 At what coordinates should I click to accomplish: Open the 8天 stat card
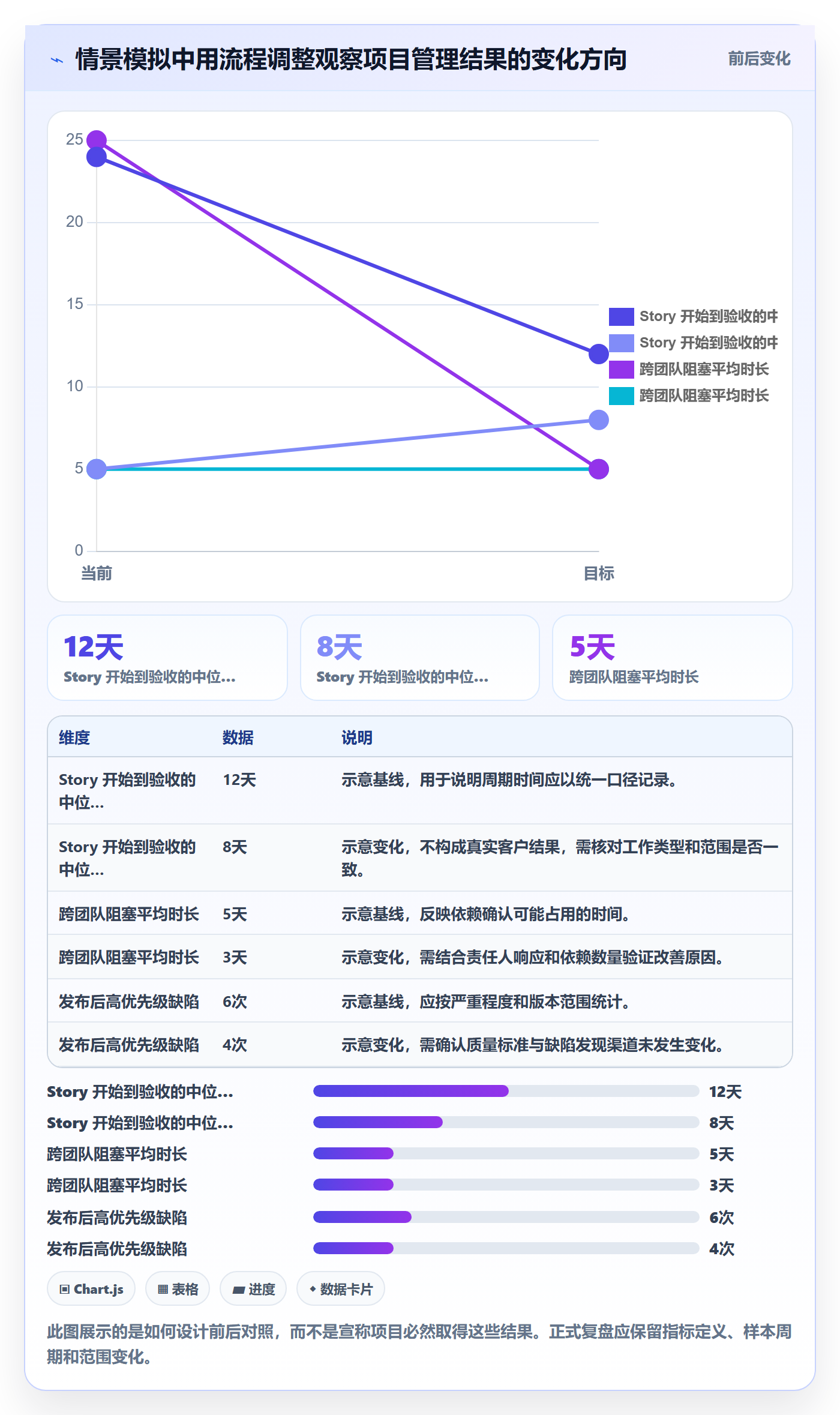[x=420, y=658]
